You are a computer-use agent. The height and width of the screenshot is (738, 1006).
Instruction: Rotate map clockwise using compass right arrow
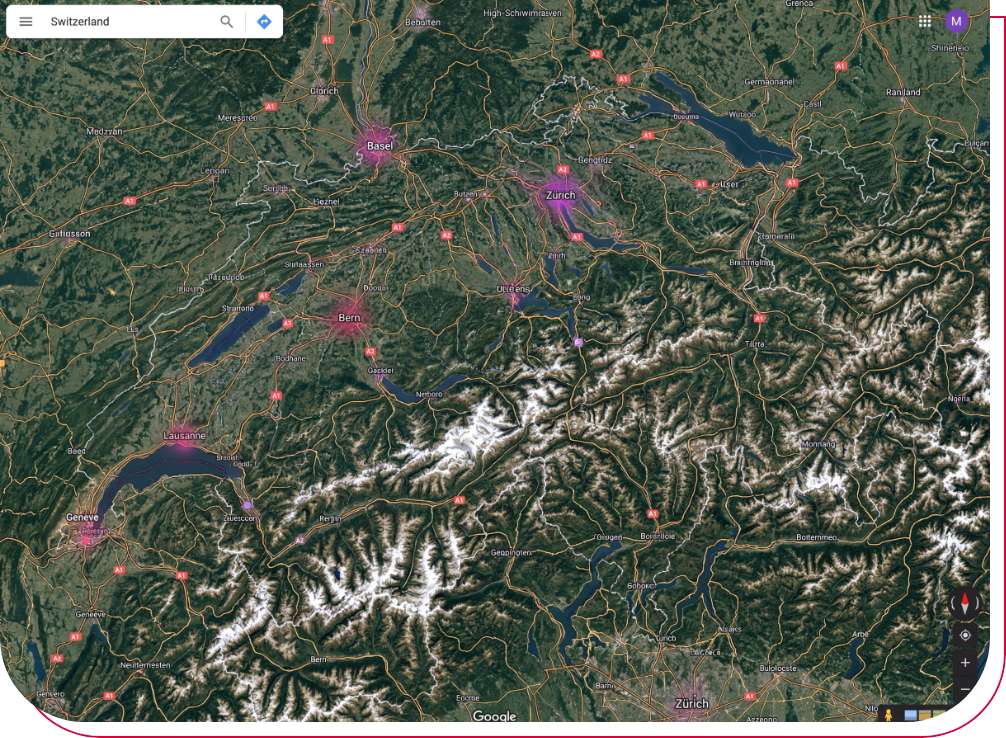pos(976,603)
